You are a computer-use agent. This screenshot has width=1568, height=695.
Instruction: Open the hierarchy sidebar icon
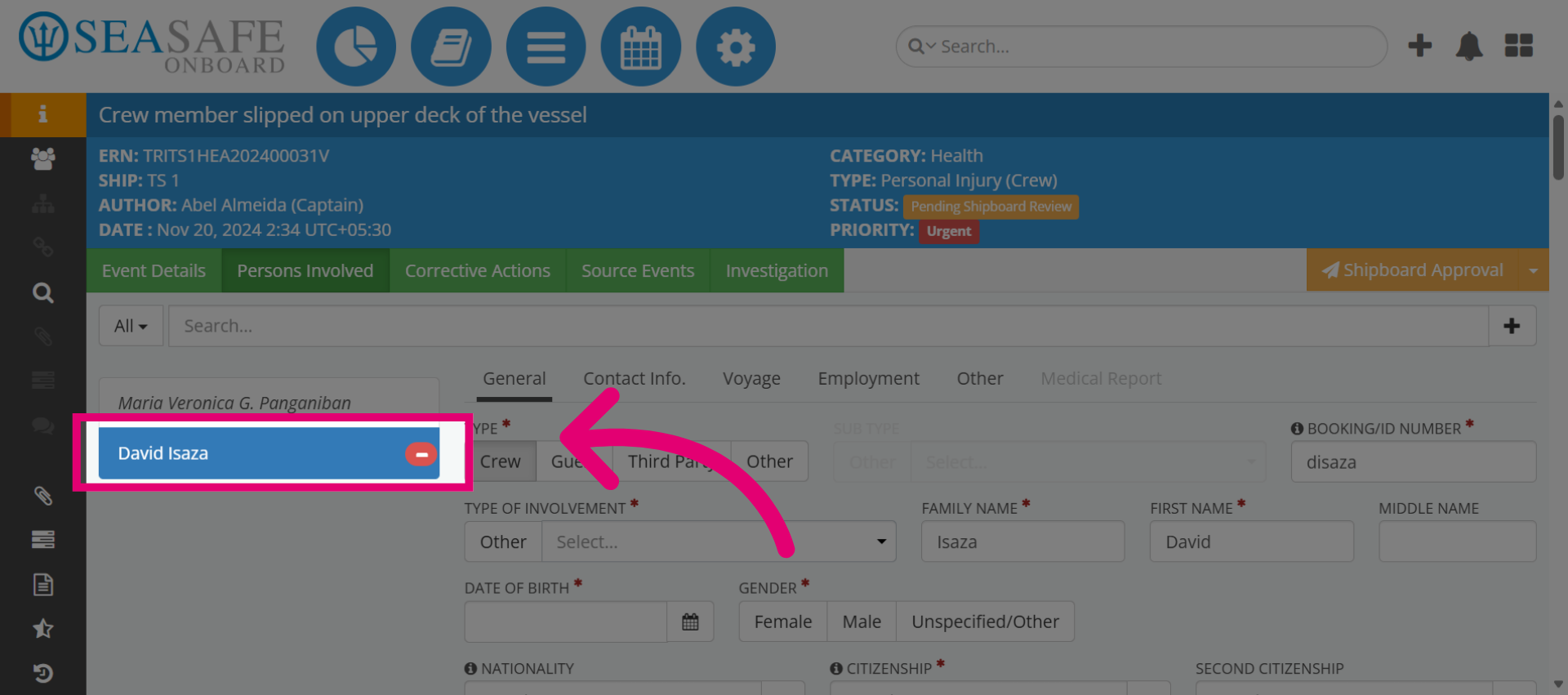pos(42,203)
